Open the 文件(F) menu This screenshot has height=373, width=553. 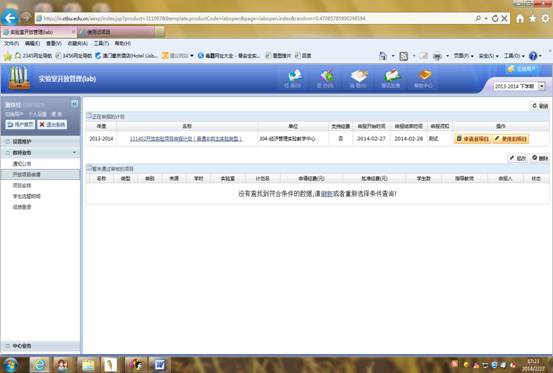coord(11,43)
